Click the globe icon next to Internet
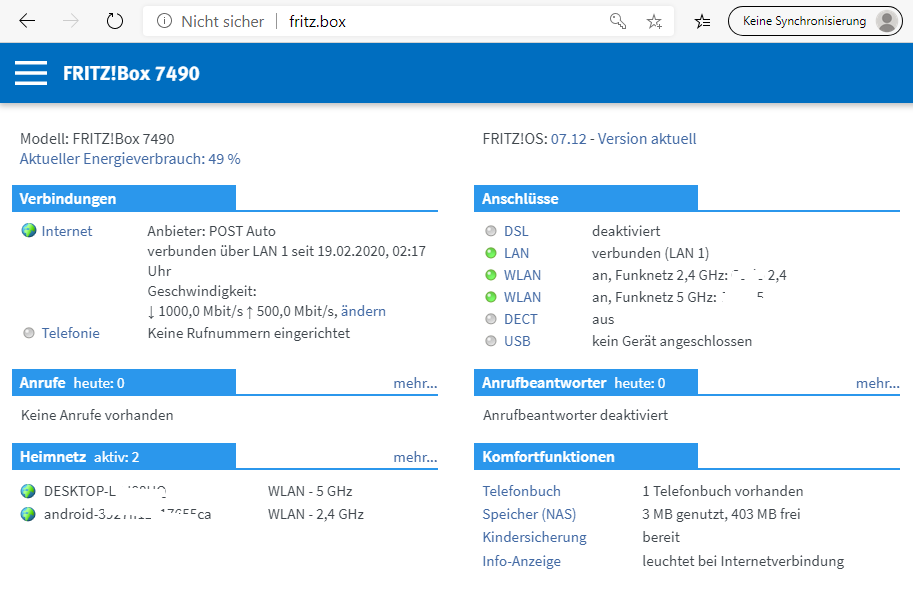913x593 pixels. pos(29,231)
